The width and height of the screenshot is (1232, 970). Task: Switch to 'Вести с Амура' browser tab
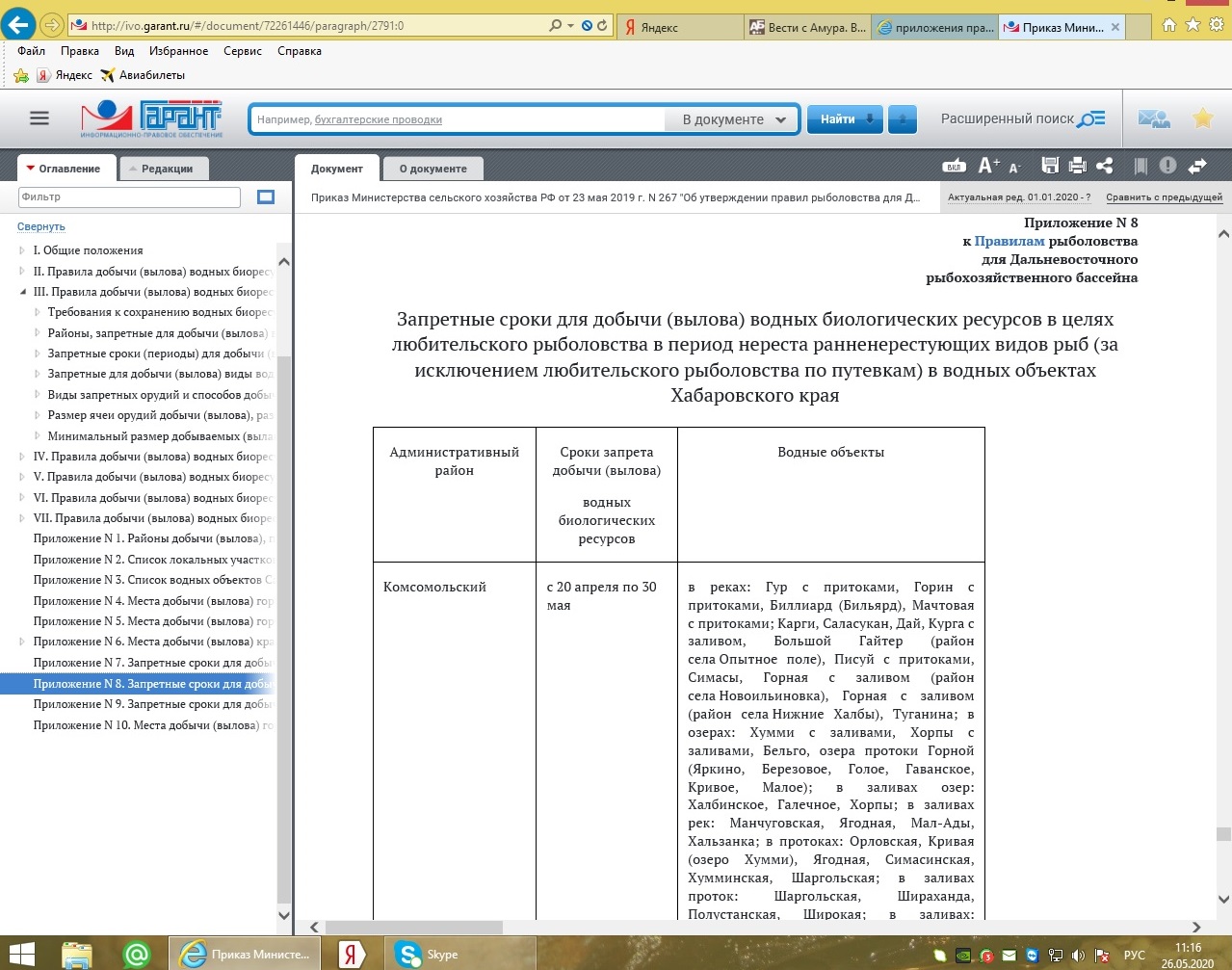coord(807,27)
